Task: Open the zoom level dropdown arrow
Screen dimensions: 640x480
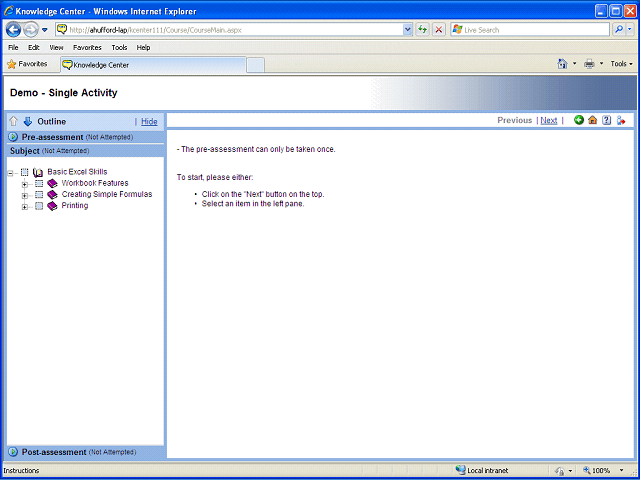Action: [x=622, y=471]
